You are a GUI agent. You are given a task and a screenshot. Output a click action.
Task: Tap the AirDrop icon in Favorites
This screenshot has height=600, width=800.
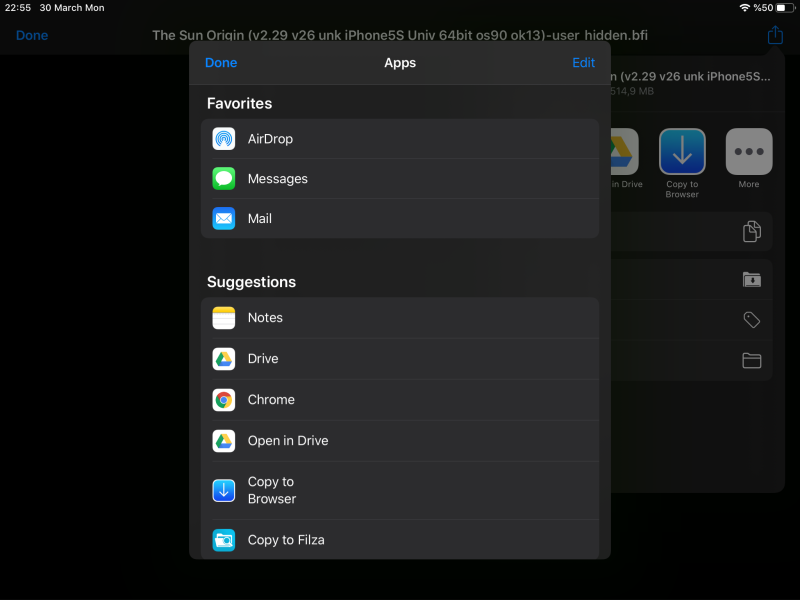coord(224,139)
